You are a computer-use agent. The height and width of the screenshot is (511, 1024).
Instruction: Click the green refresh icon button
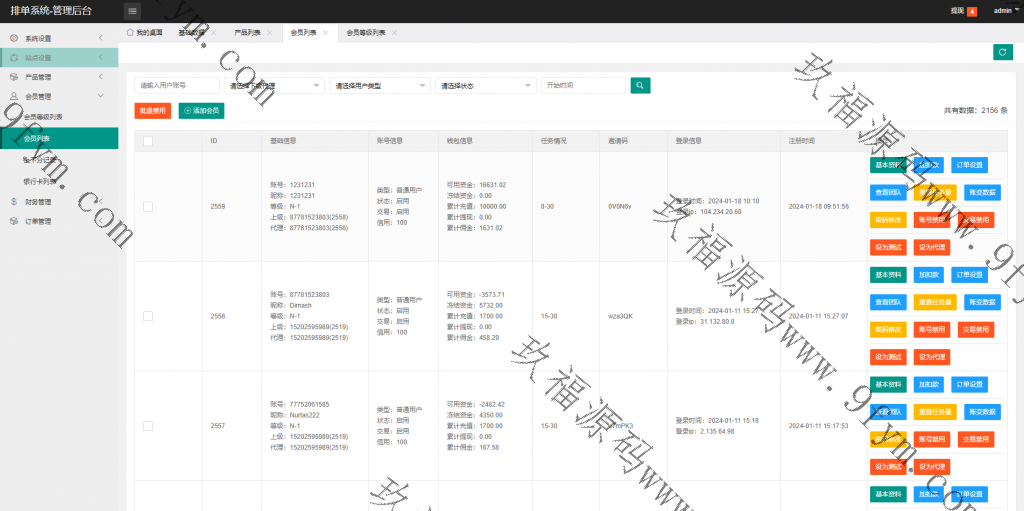[x=1002, y=52]
